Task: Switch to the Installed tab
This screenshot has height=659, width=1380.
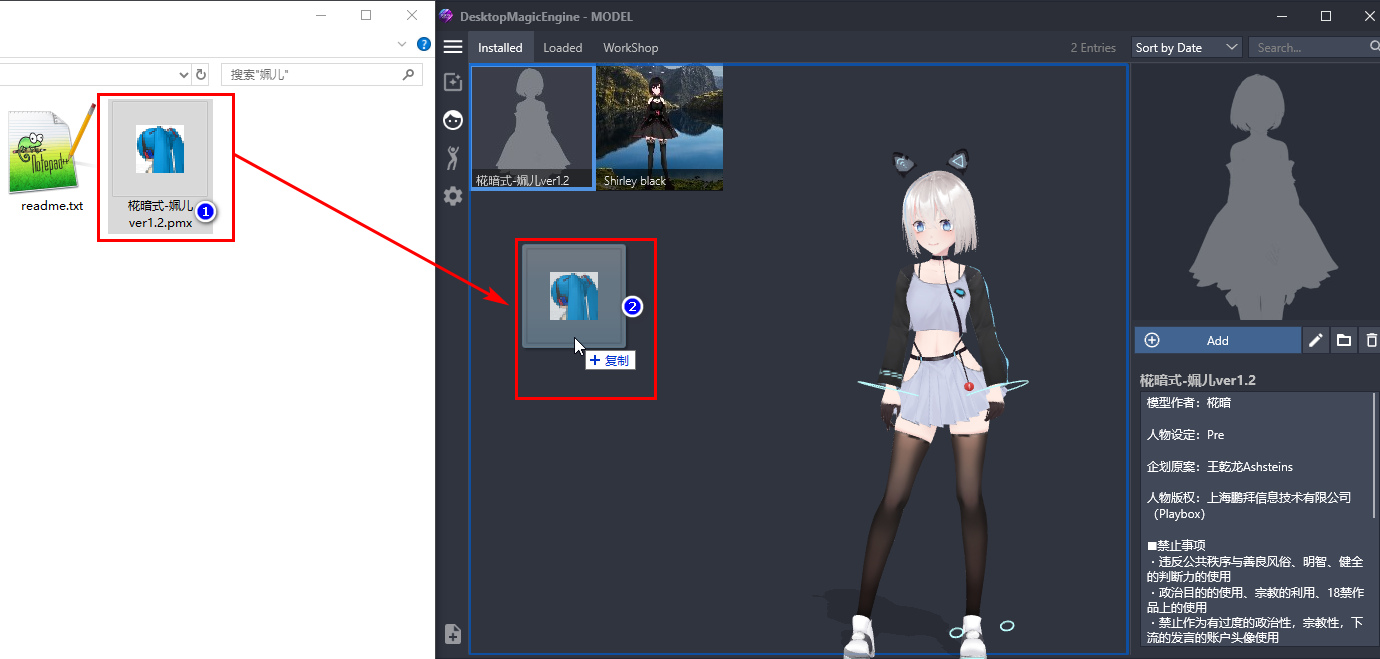Action: (x=500, y=47)
